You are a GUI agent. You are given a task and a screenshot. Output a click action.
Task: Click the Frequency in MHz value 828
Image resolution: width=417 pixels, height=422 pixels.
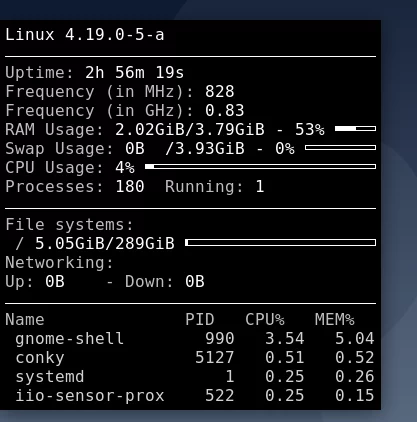[220, 92]
